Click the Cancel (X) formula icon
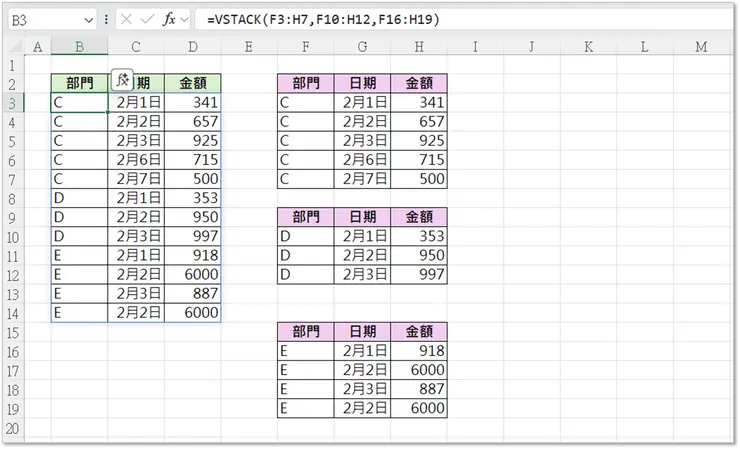Viewport: 740px width, 449px height. coord(126,19)
